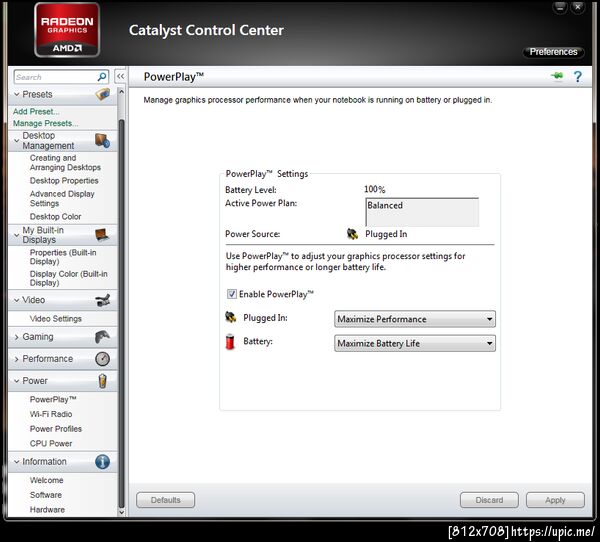
Task: Click the Apply button
Action: pyautogui.click(x=555, y=500)
